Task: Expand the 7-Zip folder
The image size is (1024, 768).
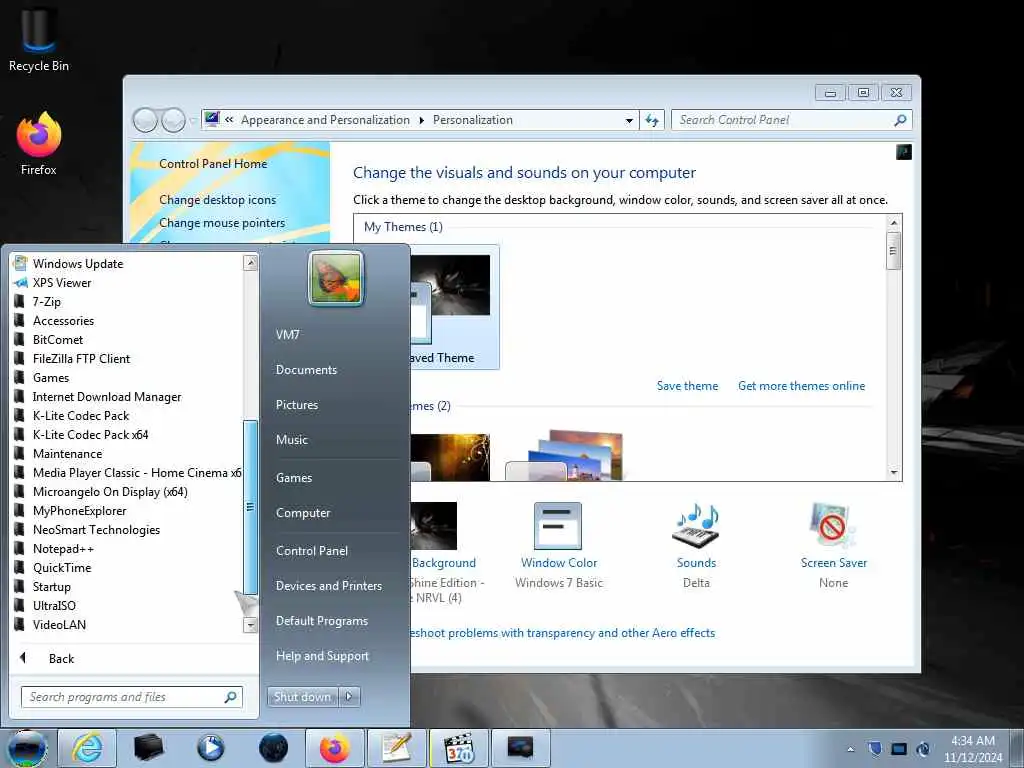Action: click(46, 302)
